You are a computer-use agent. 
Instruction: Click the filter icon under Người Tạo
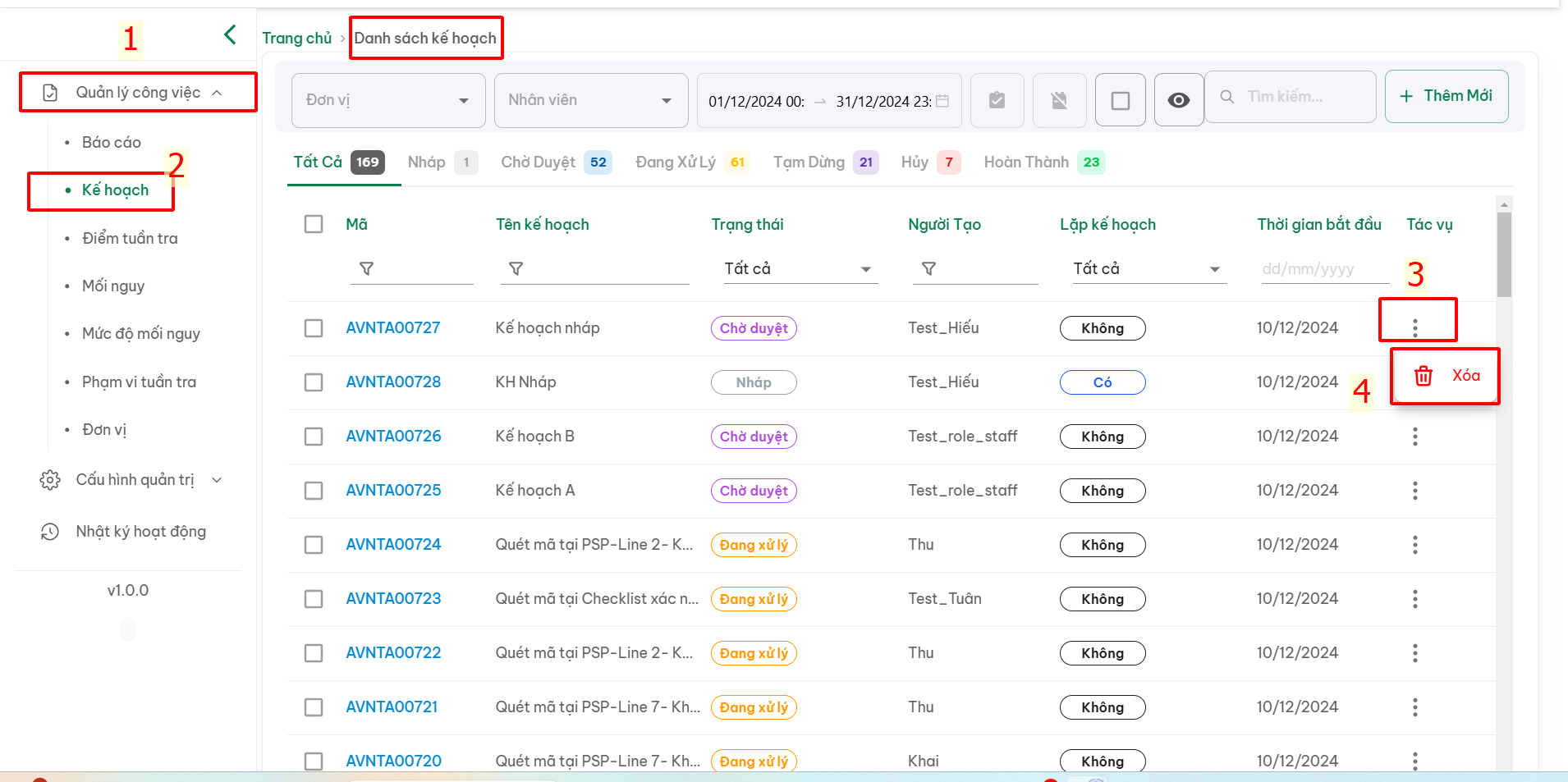[x=928, y=268]
